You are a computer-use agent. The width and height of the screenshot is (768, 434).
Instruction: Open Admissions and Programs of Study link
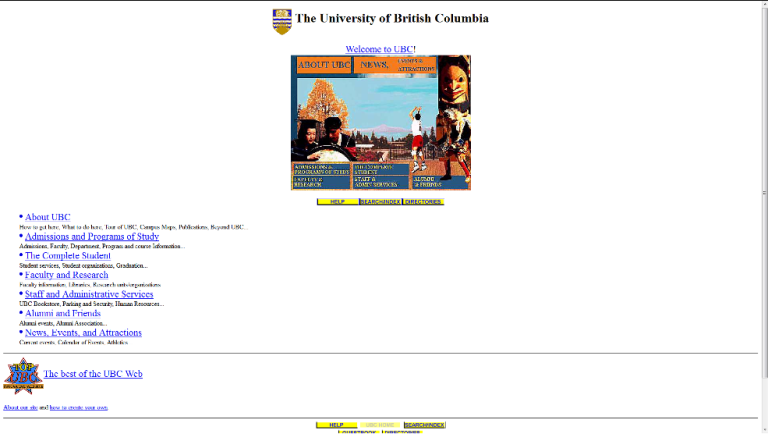(92, 236)
